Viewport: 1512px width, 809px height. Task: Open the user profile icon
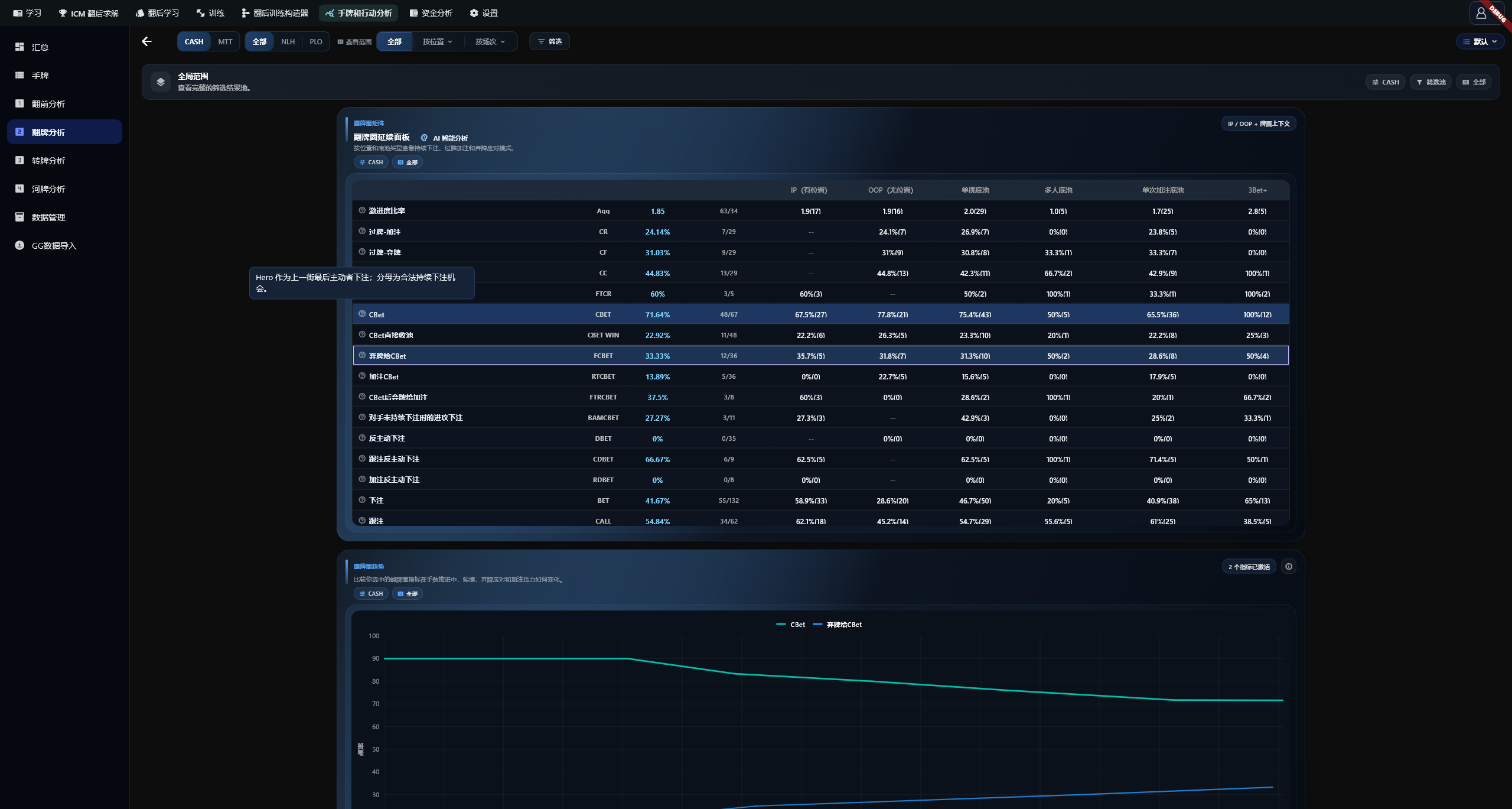pyautogui.click(x=1481, y=13)
